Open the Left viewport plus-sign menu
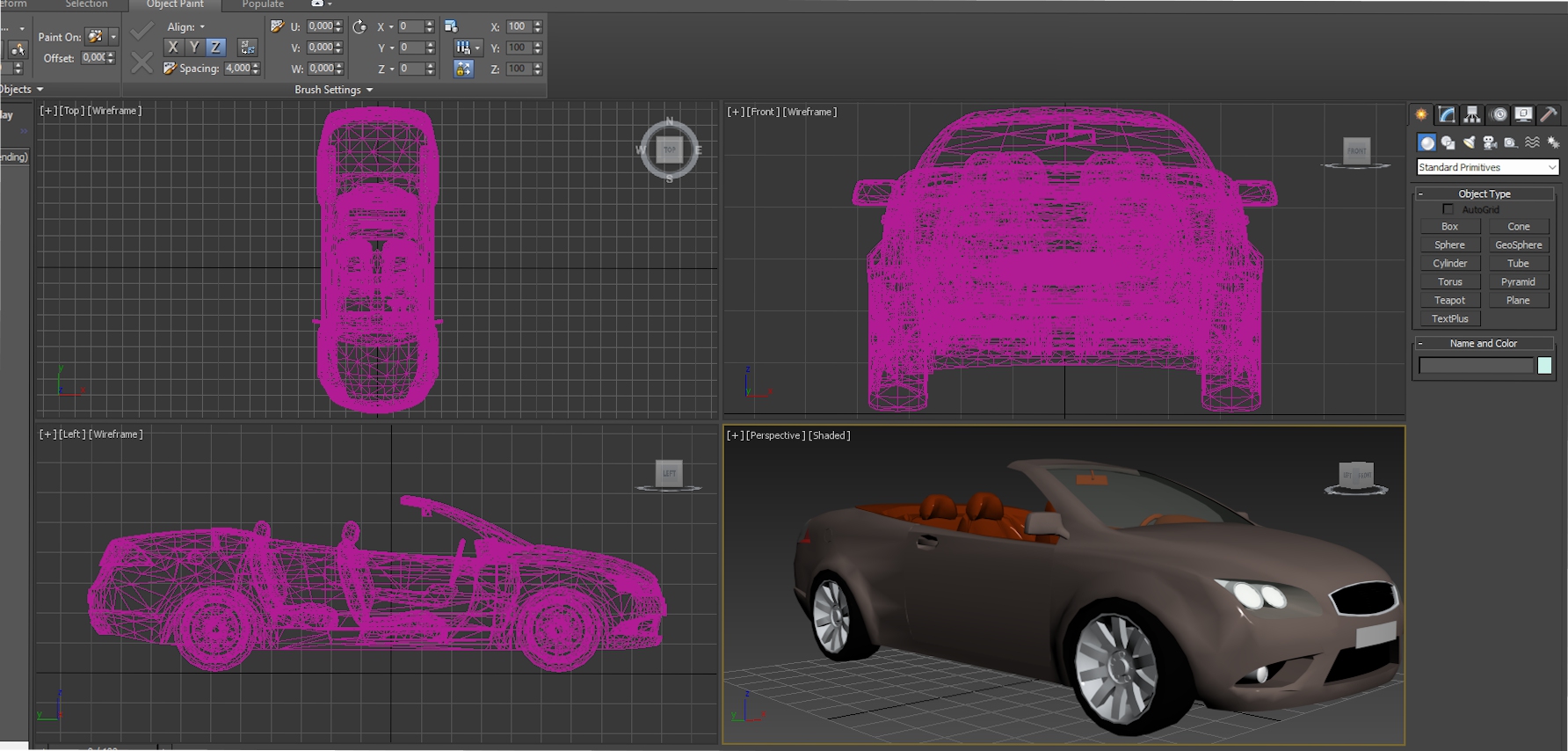The width and height of the screenshot is (1568, 751). pos(48,434)
